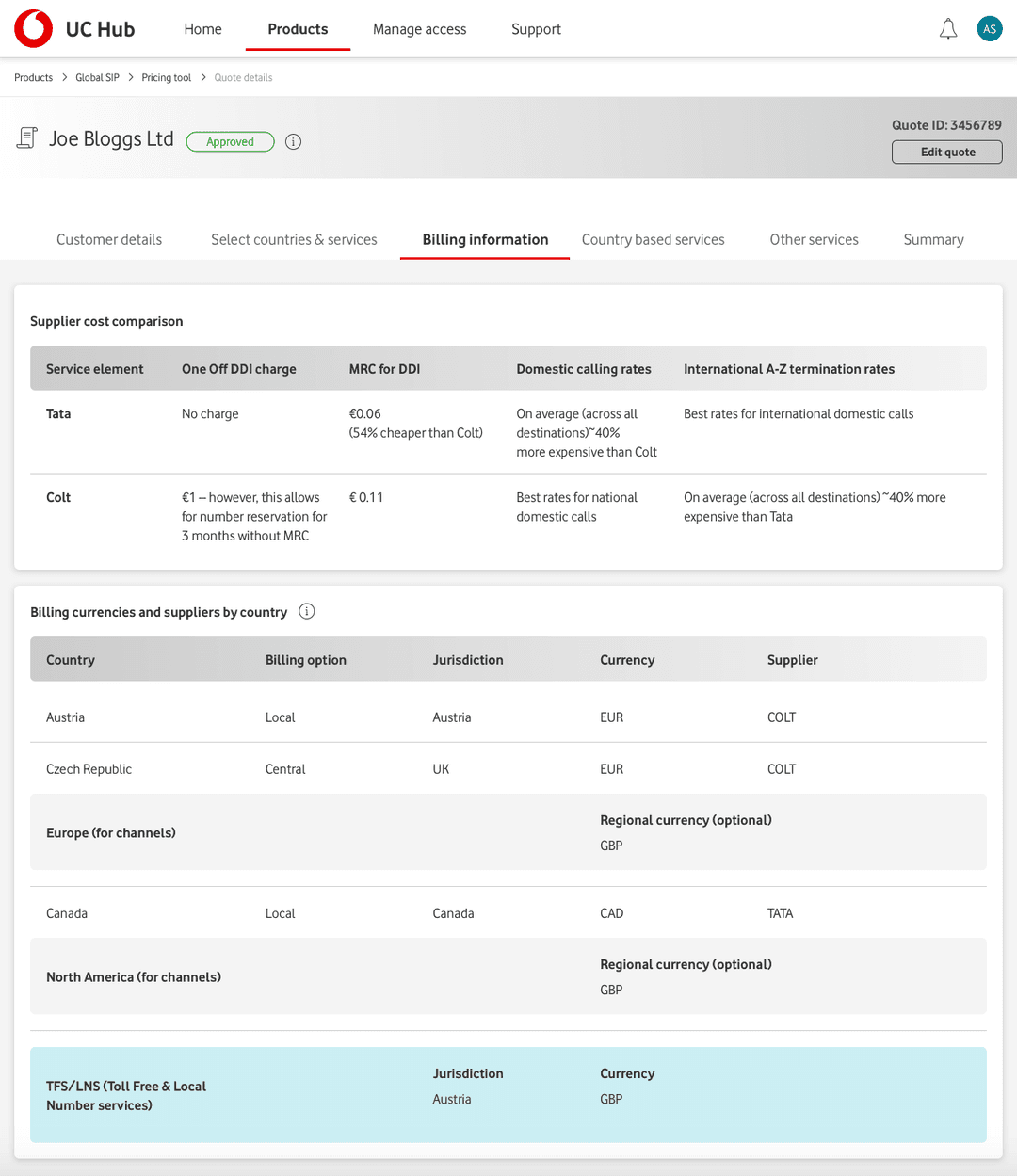Viewport: 1017px width, 1176px height.
Task: Select the Products menu item
Action: point(298,29)
